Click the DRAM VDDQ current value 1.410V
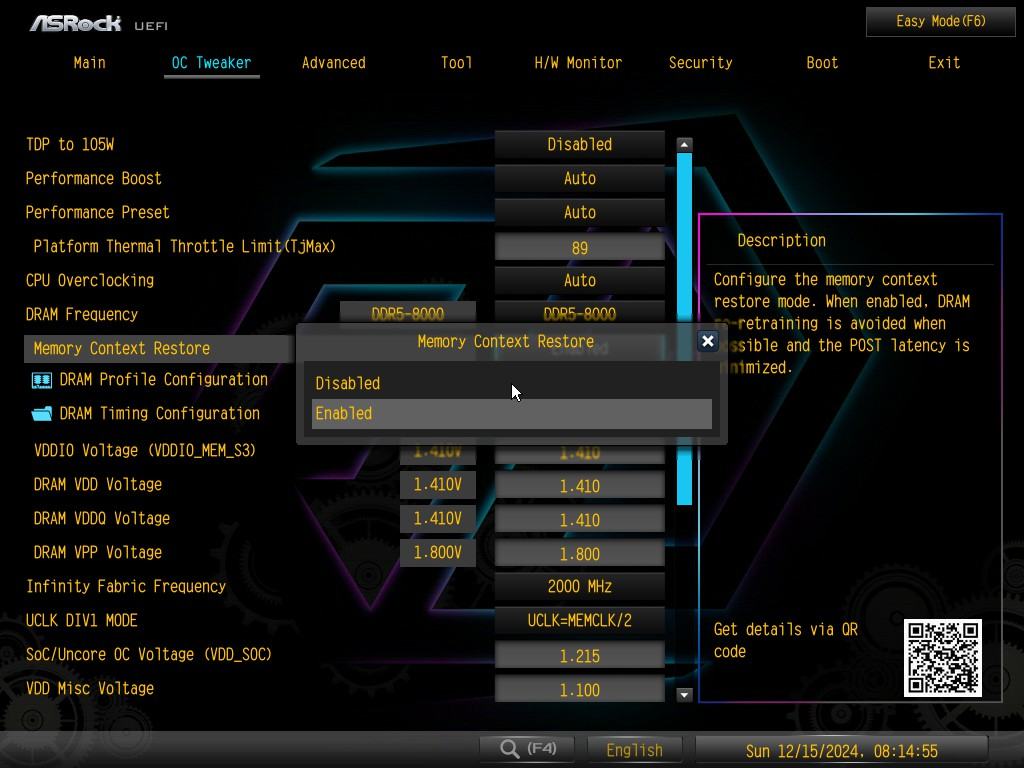1024x768 pixels. (x=438, y=519)
